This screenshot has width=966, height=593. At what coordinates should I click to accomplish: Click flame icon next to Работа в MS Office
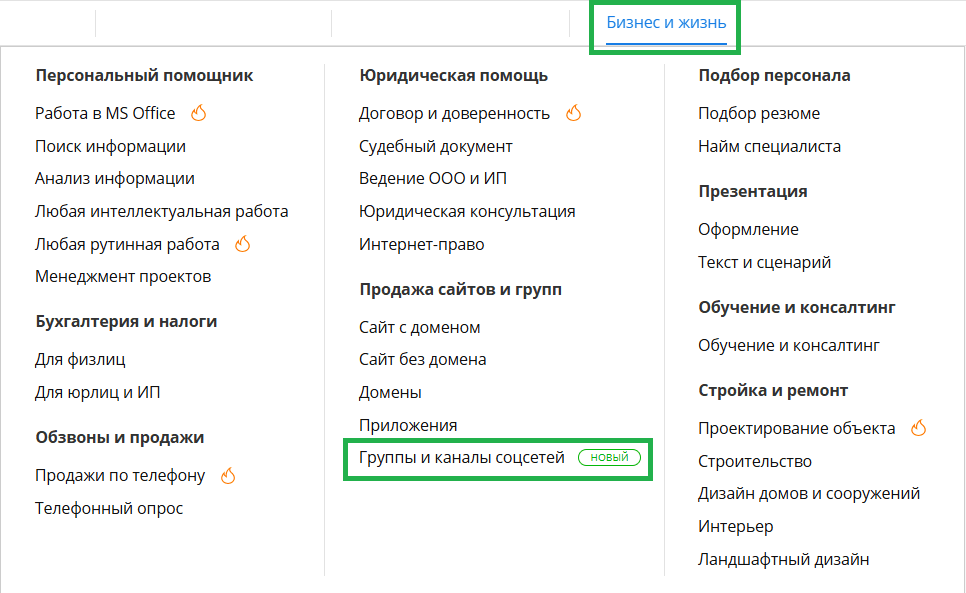(x=198, y=113)
